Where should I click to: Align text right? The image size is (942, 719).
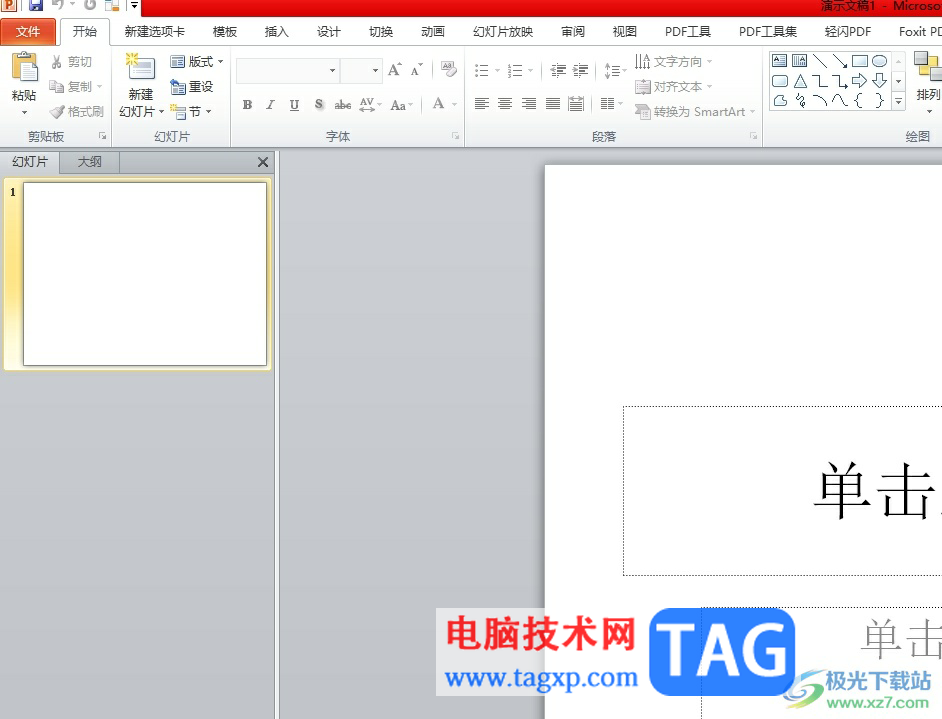[x=529, y=104]
